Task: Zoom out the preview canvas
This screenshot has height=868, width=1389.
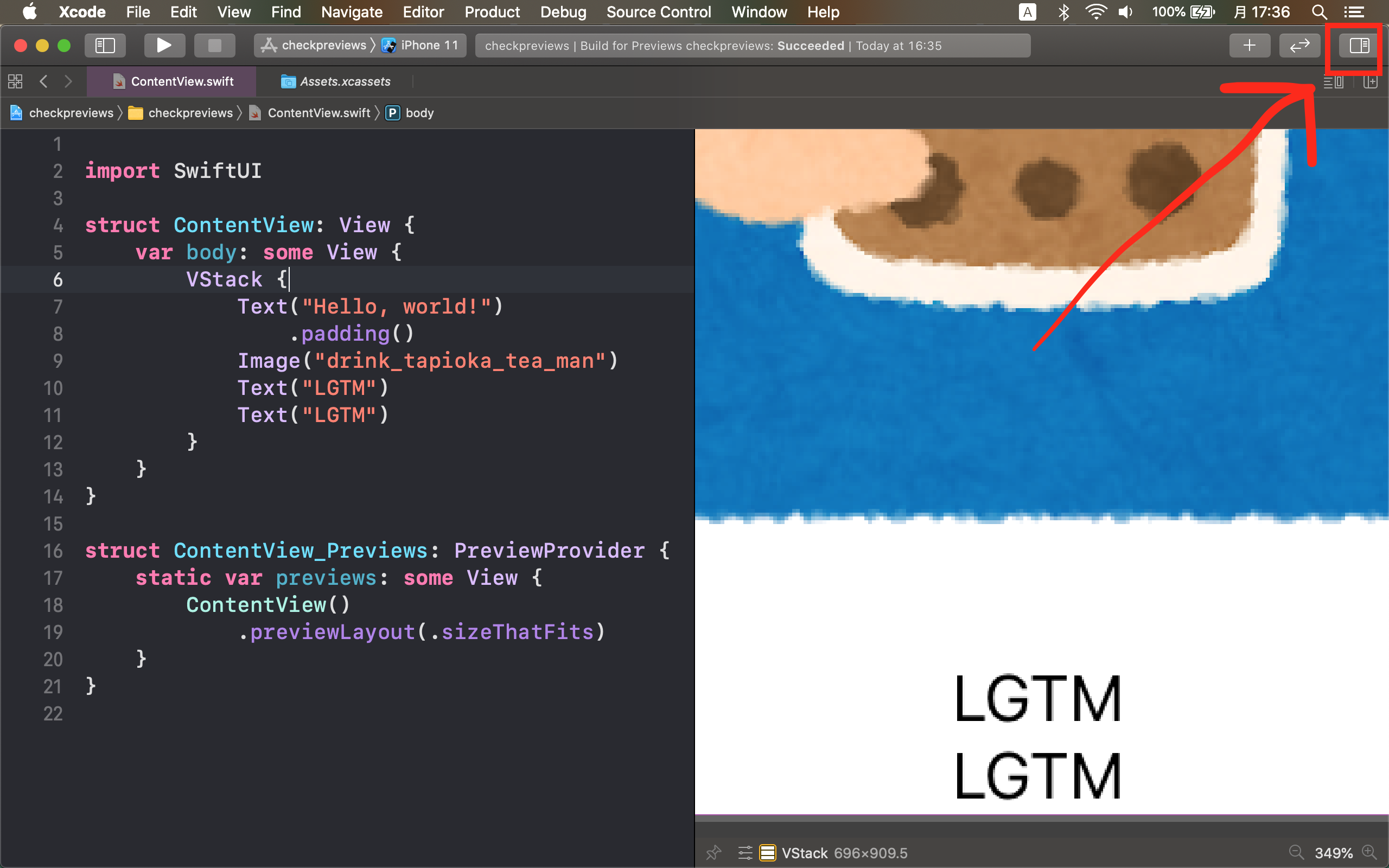Action: coord(1297,852)
